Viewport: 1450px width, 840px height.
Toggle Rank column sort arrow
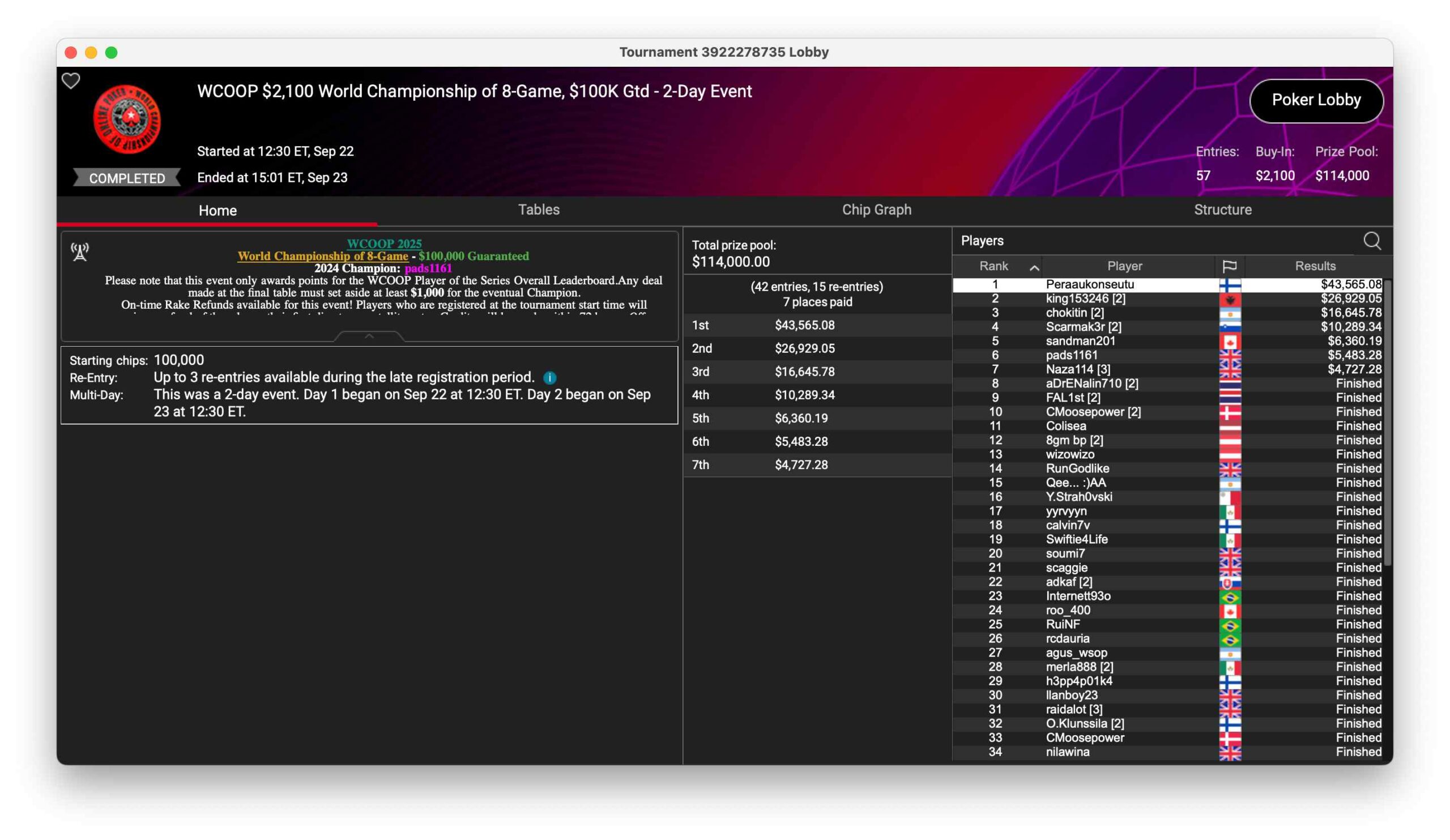pyautogui.click(x=1034, y=267)
